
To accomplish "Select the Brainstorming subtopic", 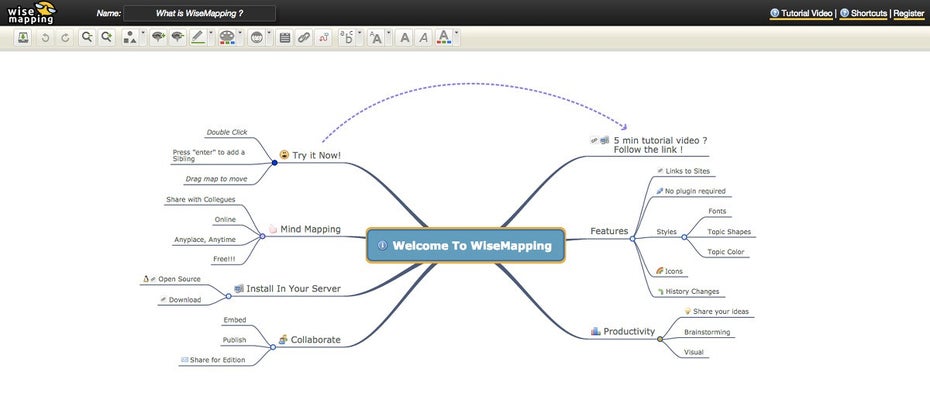I will 707,332.
